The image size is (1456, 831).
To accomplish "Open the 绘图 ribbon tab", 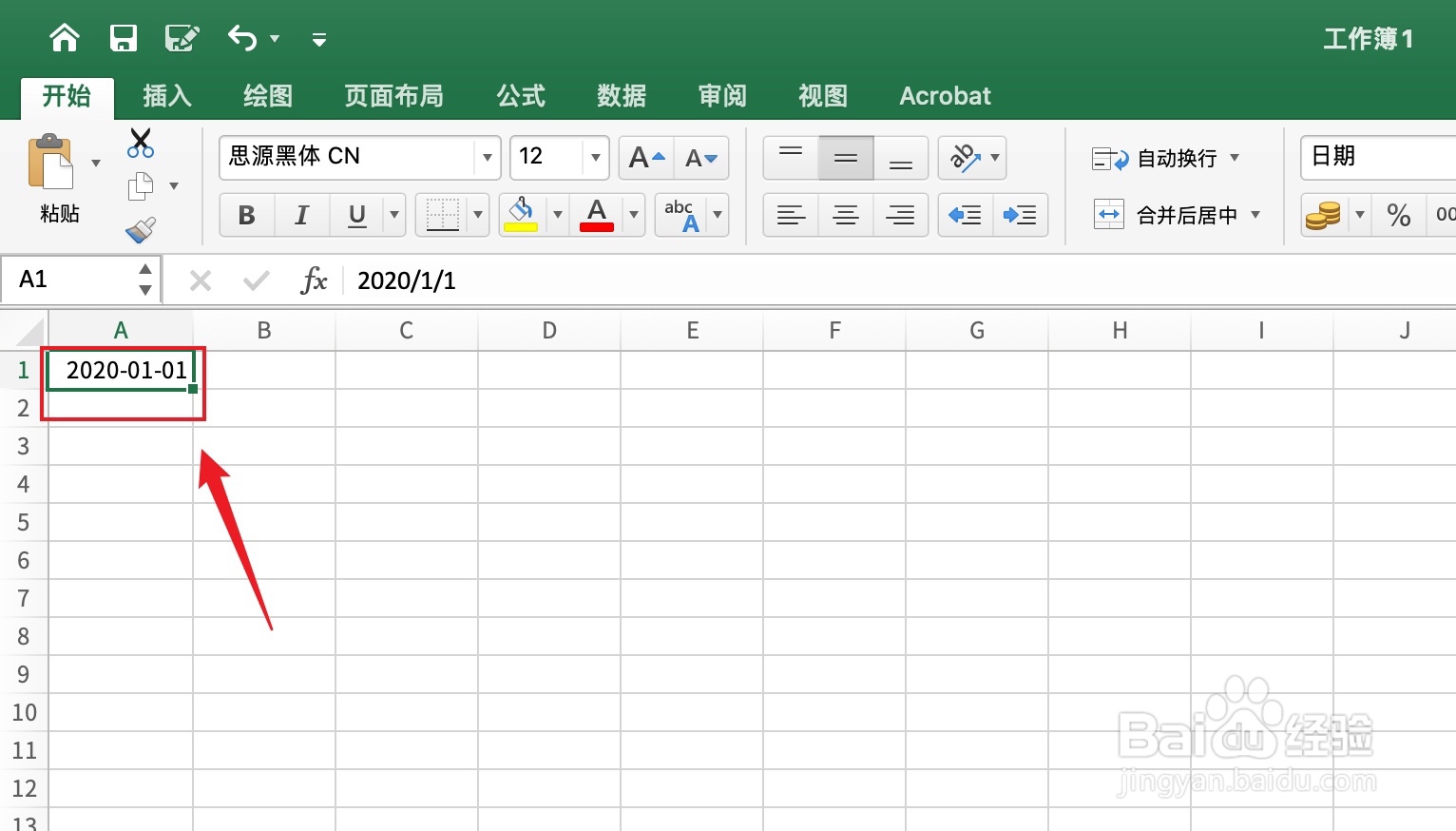I will (268, 96).
